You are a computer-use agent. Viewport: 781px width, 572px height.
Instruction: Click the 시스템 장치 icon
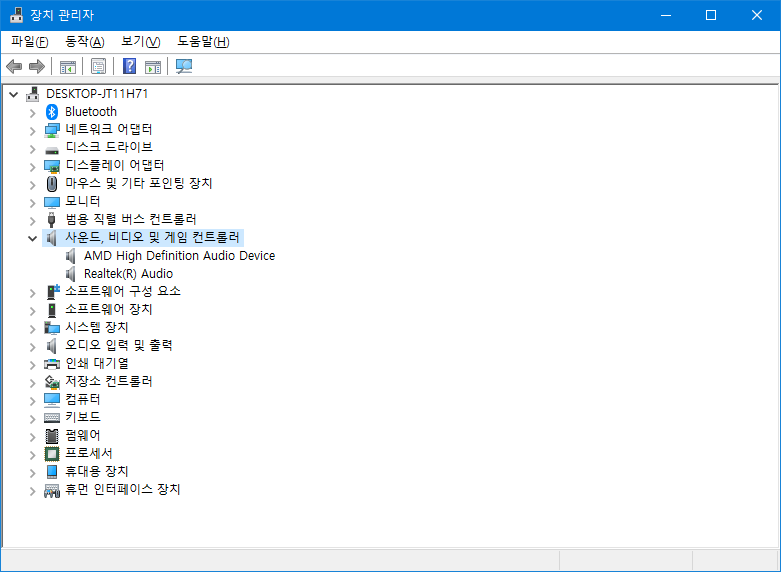[52, 328]
